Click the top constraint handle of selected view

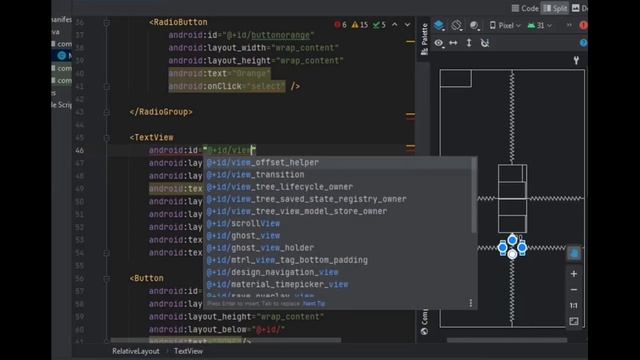[x=512, y=240]
